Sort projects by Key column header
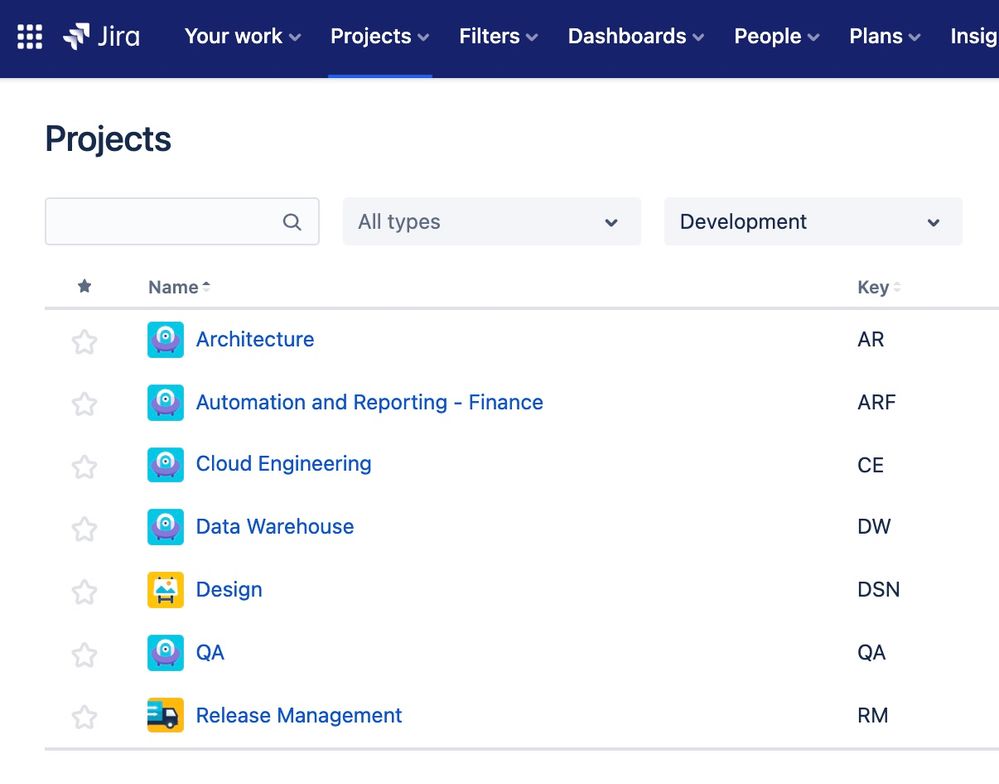The height and width of the screenshot is (784, 999). pyautogui.click(x=873, y=288)
